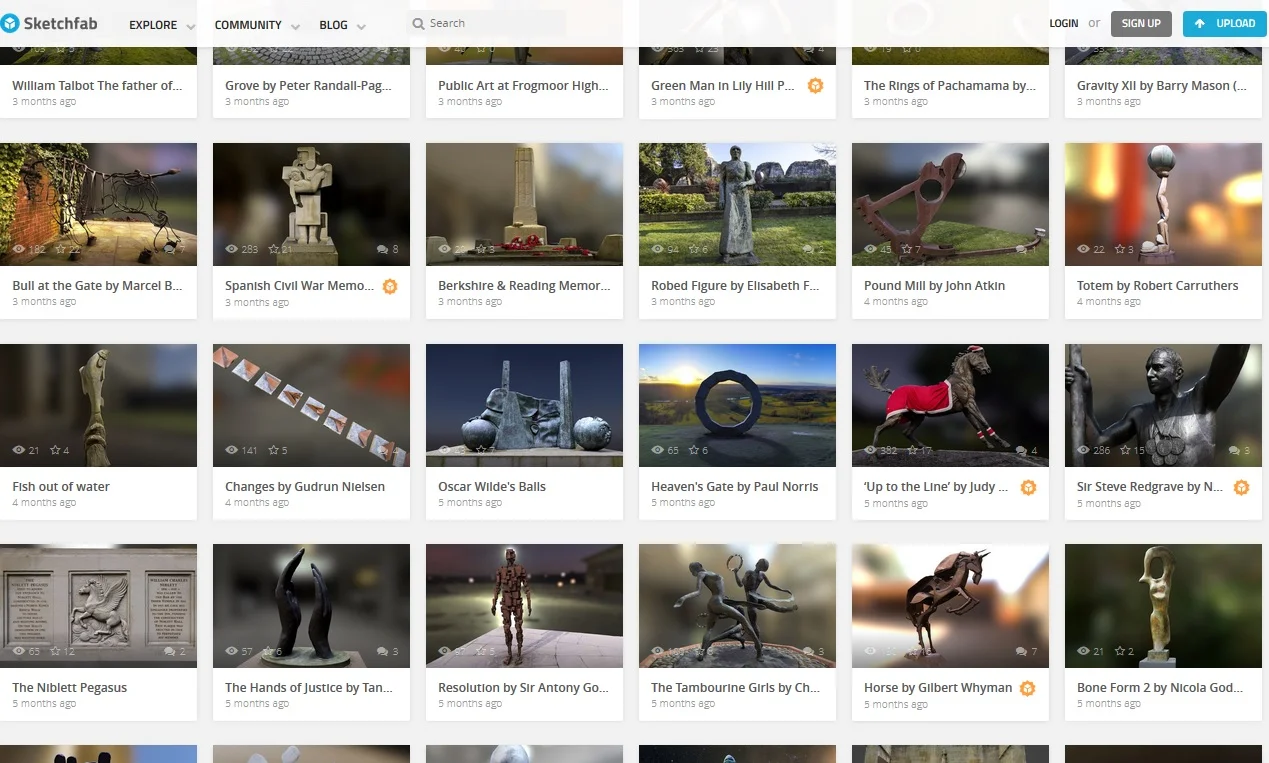The height and width of the screenshot is (763, 1269).
Task: Click title The Tambourine Girls
Action: click(x=735, y=688)
